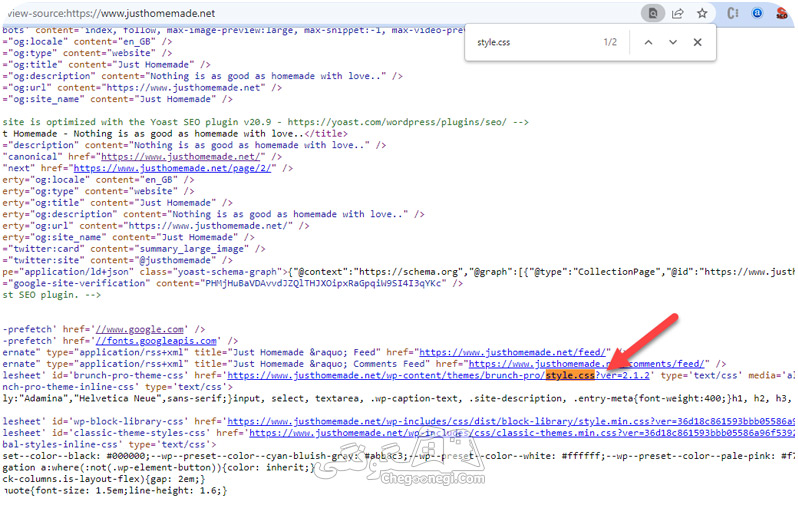Close the find bar
Viewport: 798px width, 508px height.
[698, 42]
